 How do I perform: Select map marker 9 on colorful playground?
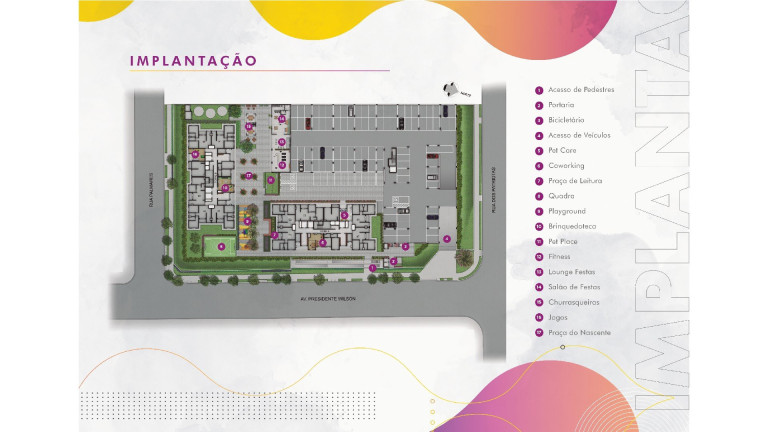click(x=247, y=221)
